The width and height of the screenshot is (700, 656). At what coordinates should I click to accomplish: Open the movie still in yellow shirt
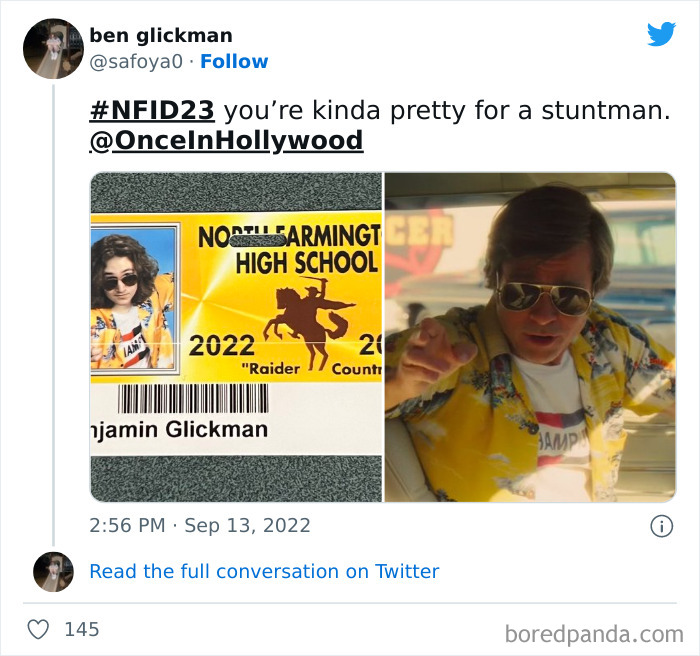click(530, 337)
